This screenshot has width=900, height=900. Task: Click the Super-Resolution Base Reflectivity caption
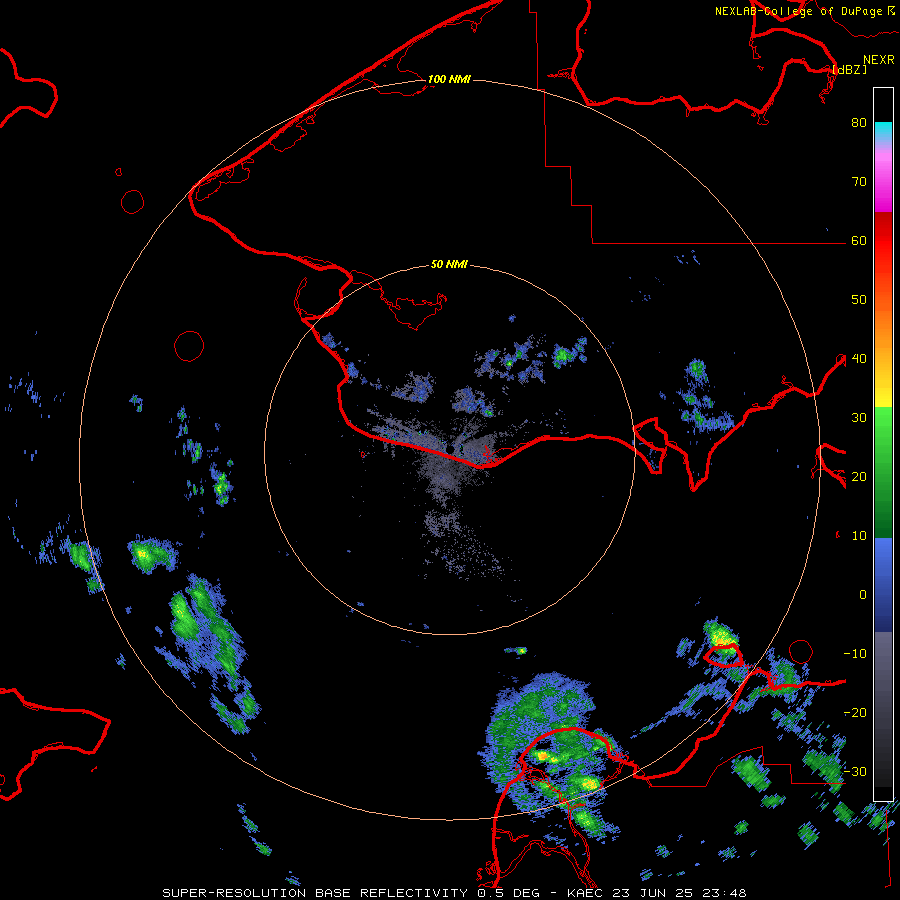pyautogui.click(x=454, y=893)
